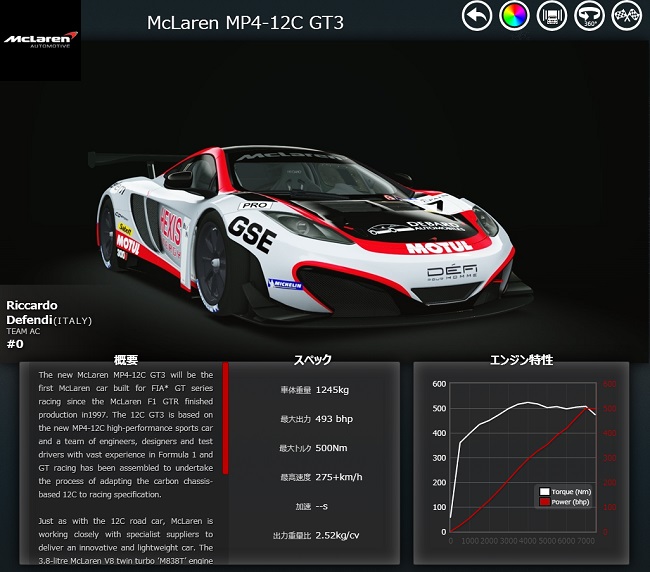Click the 概要 heading

tap(126, 359)
